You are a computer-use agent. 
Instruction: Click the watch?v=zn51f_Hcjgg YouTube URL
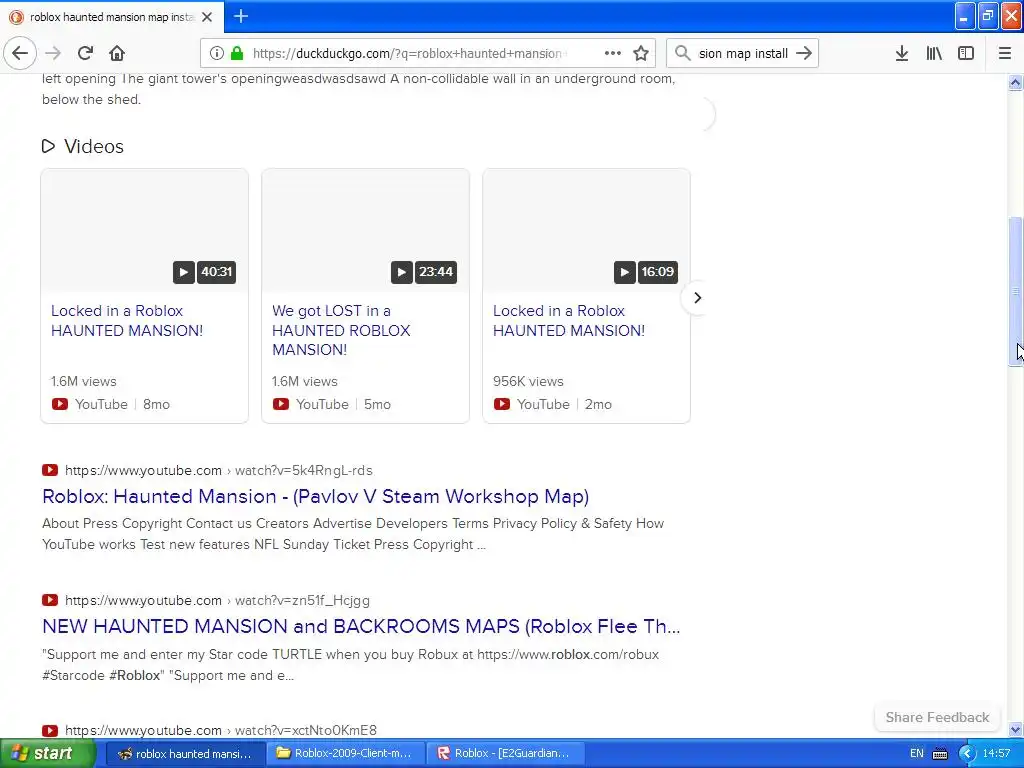pyautogui.click(x=217, y=600)
